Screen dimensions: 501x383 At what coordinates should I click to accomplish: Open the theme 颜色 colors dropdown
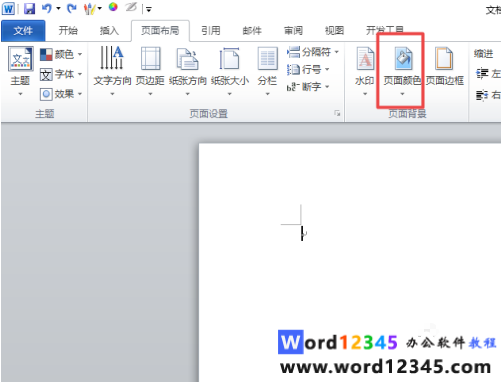pos(61,54)
